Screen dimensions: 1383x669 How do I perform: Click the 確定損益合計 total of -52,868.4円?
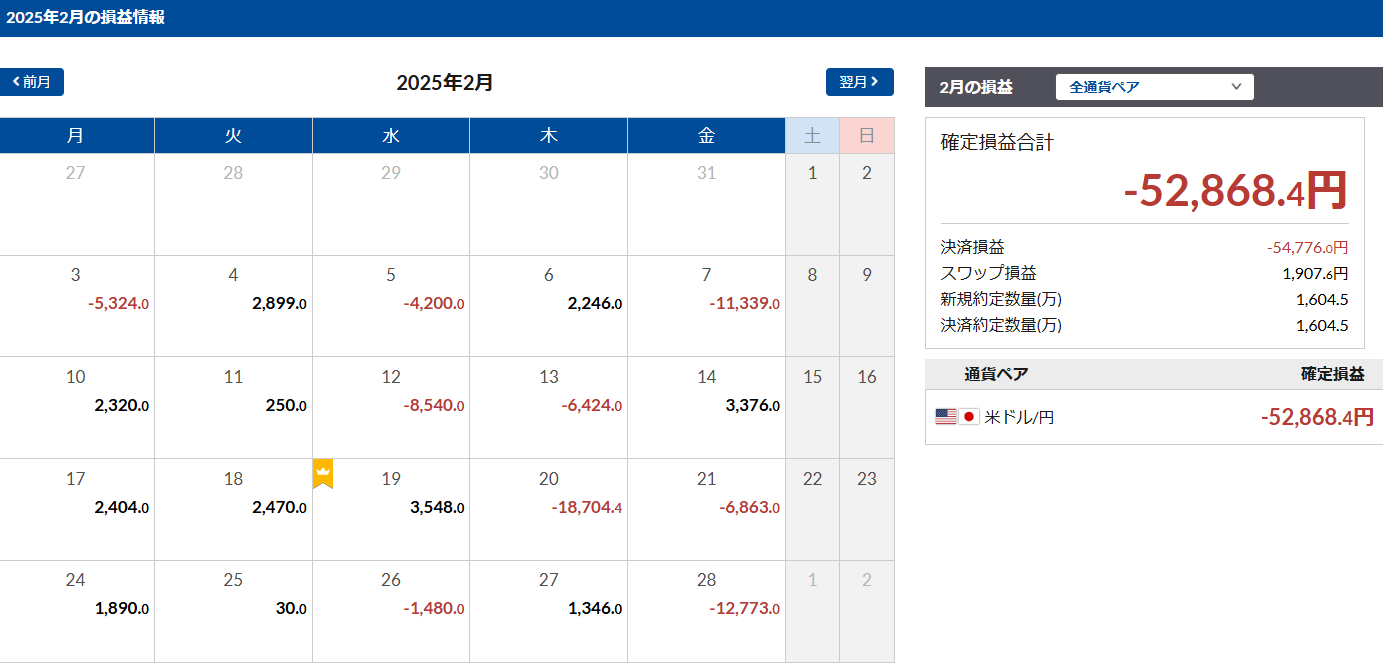pyautogui.click(x=1235, y=191)
